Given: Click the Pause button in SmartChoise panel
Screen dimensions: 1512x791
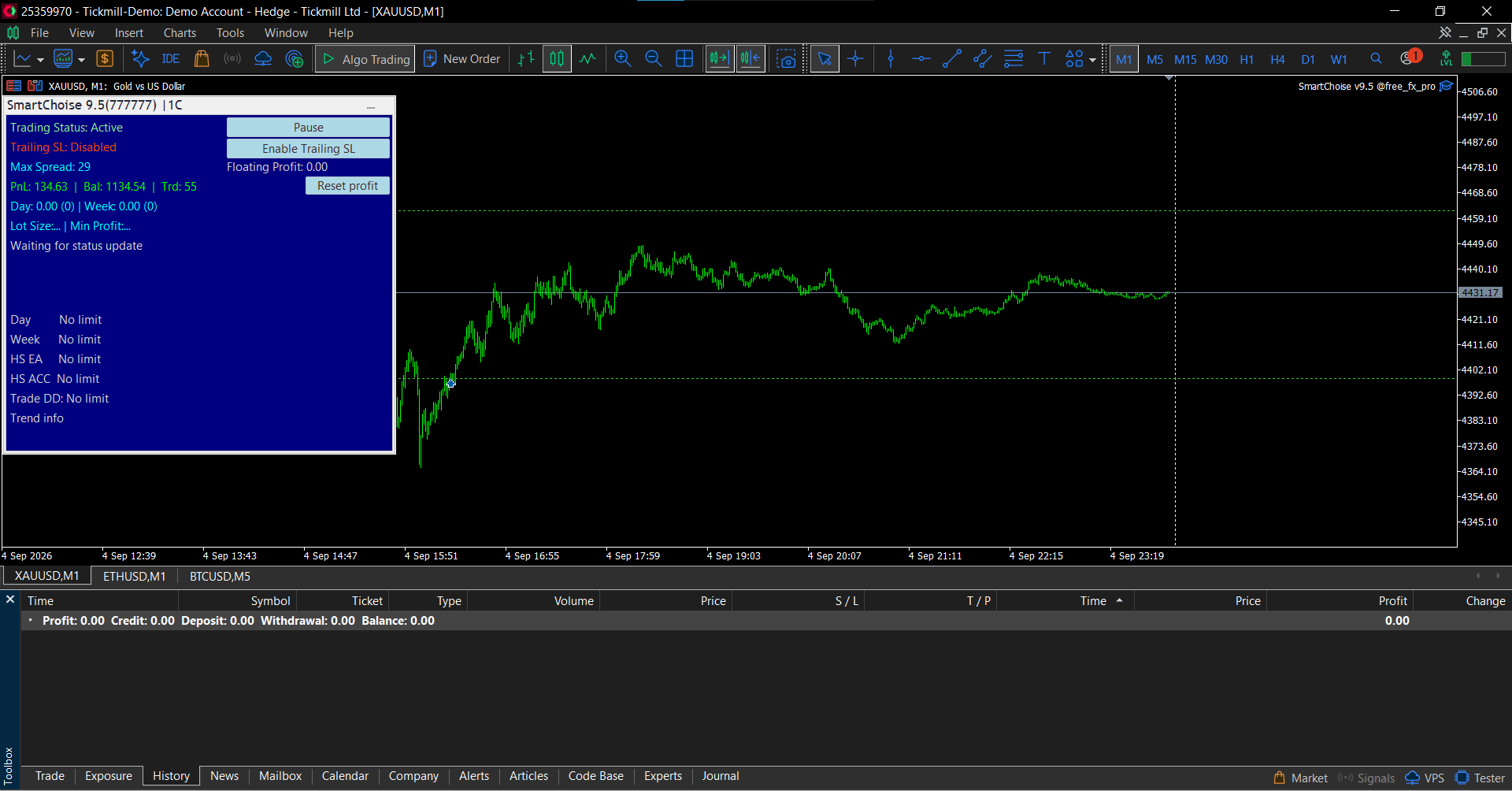Looking at the screenshot, I should point(308,128).
